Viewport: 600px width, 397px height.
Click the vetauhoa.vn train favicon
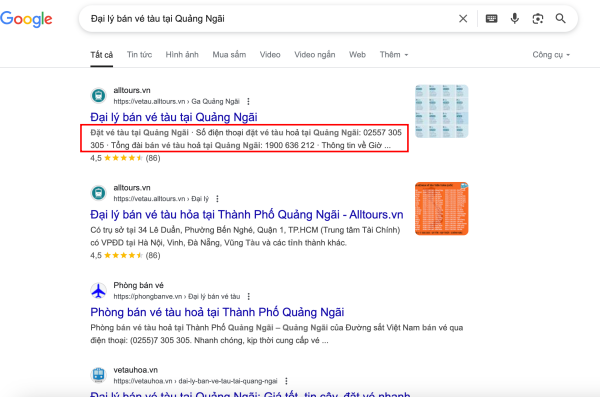(x=98, y=375)
